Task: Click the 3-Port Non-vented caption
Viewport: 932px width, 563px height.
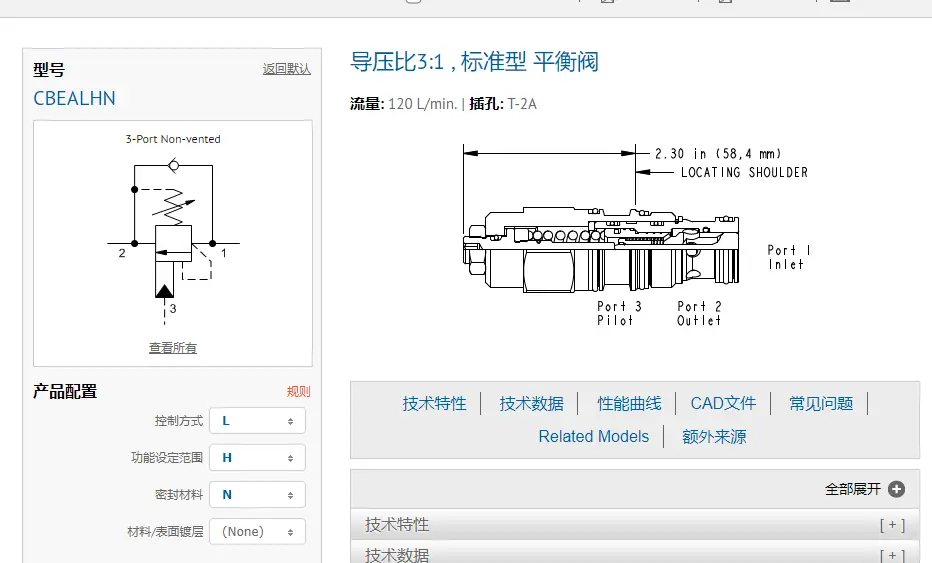Action: pos(173,139)
